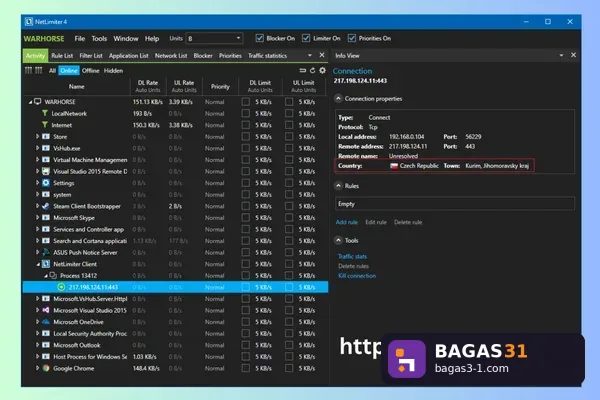The image size is (600, 400).
Task: Collapse the Rules section
Action: 338,186
